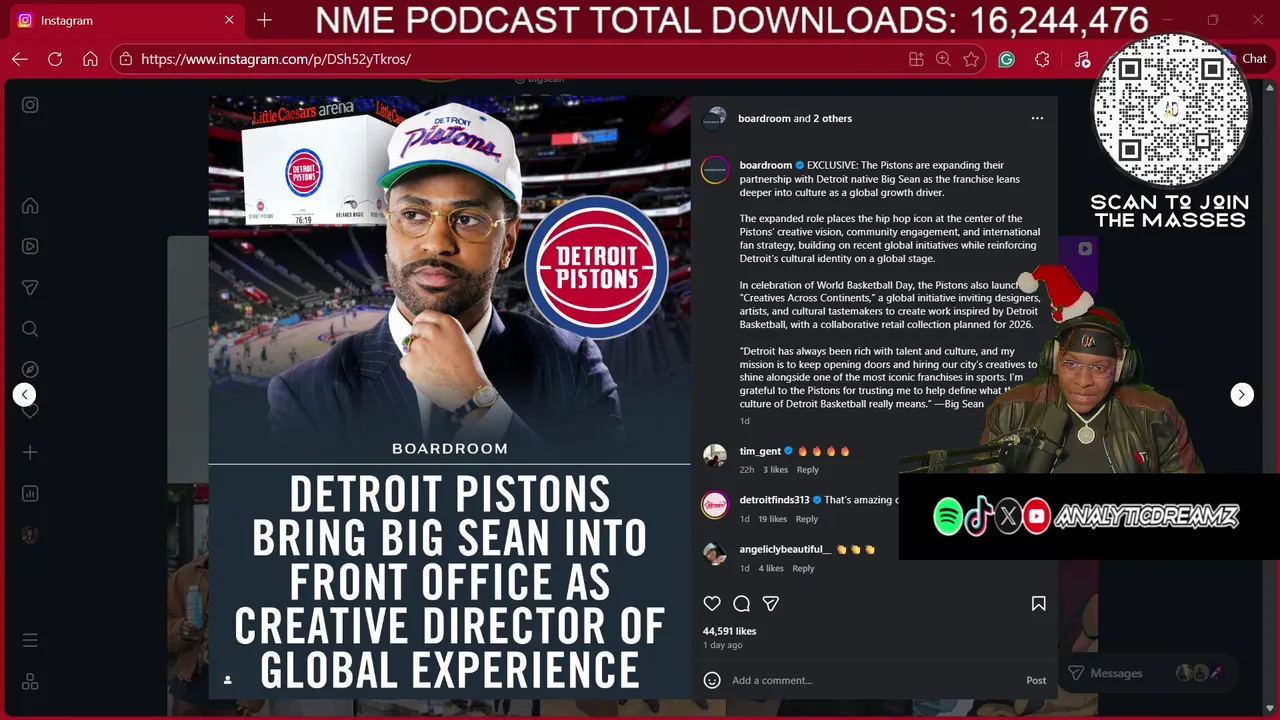This screenshot has height=720, width=1280.
Task: Open the Also from Meta grid icon
Action: 30,682
